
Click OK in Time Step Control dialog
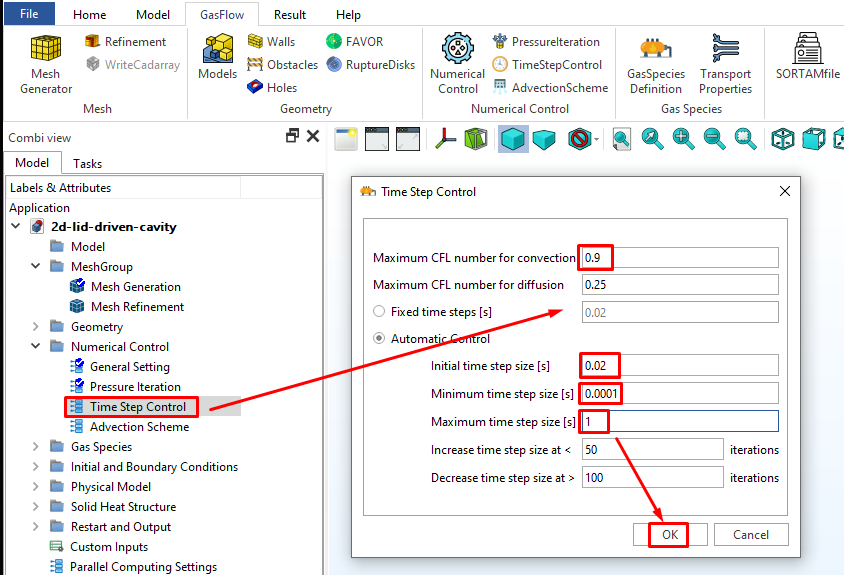point(669,535)
